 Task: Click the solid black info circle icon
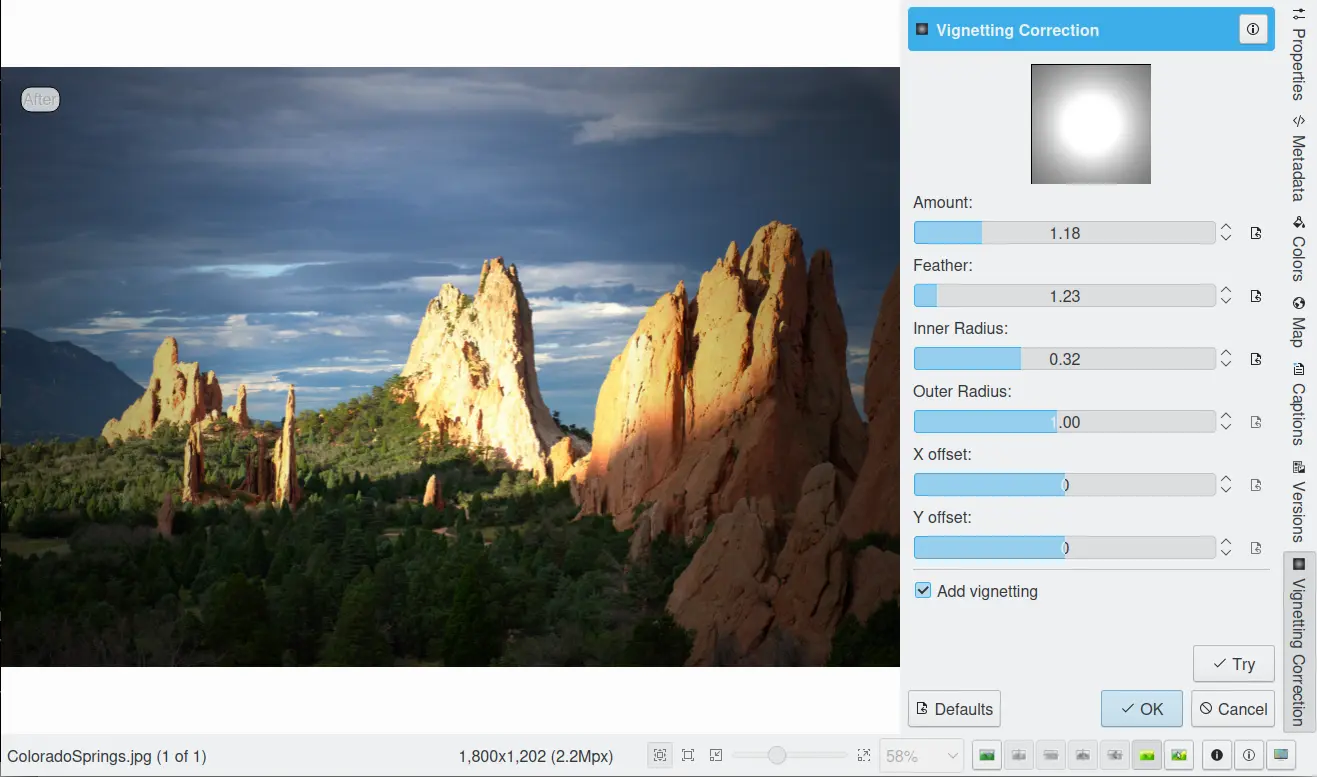[x=1217, y=756]
